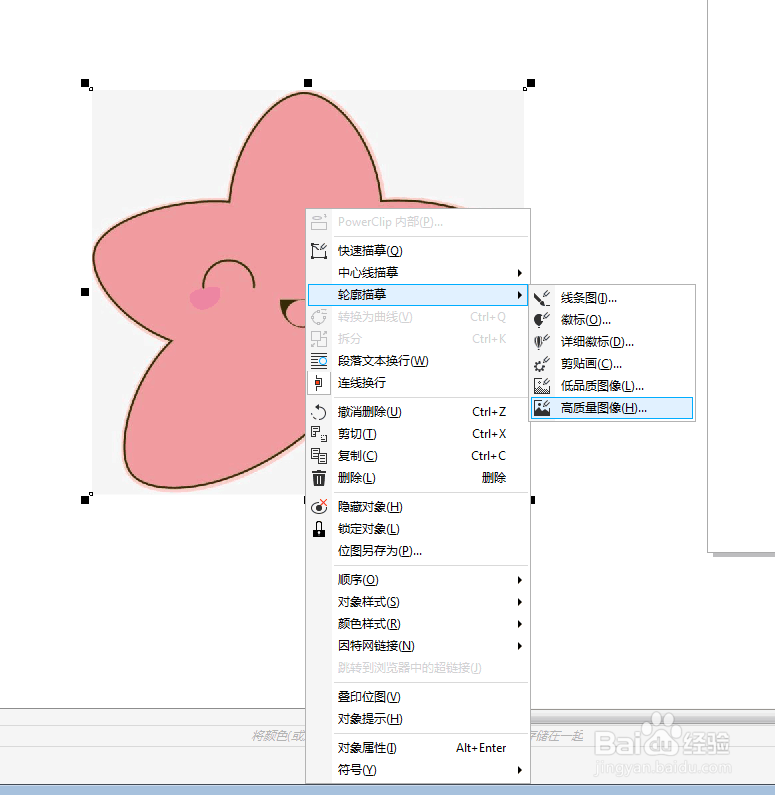Click the 轮廓描摹 submenu arrow

[x=520, y=295]
